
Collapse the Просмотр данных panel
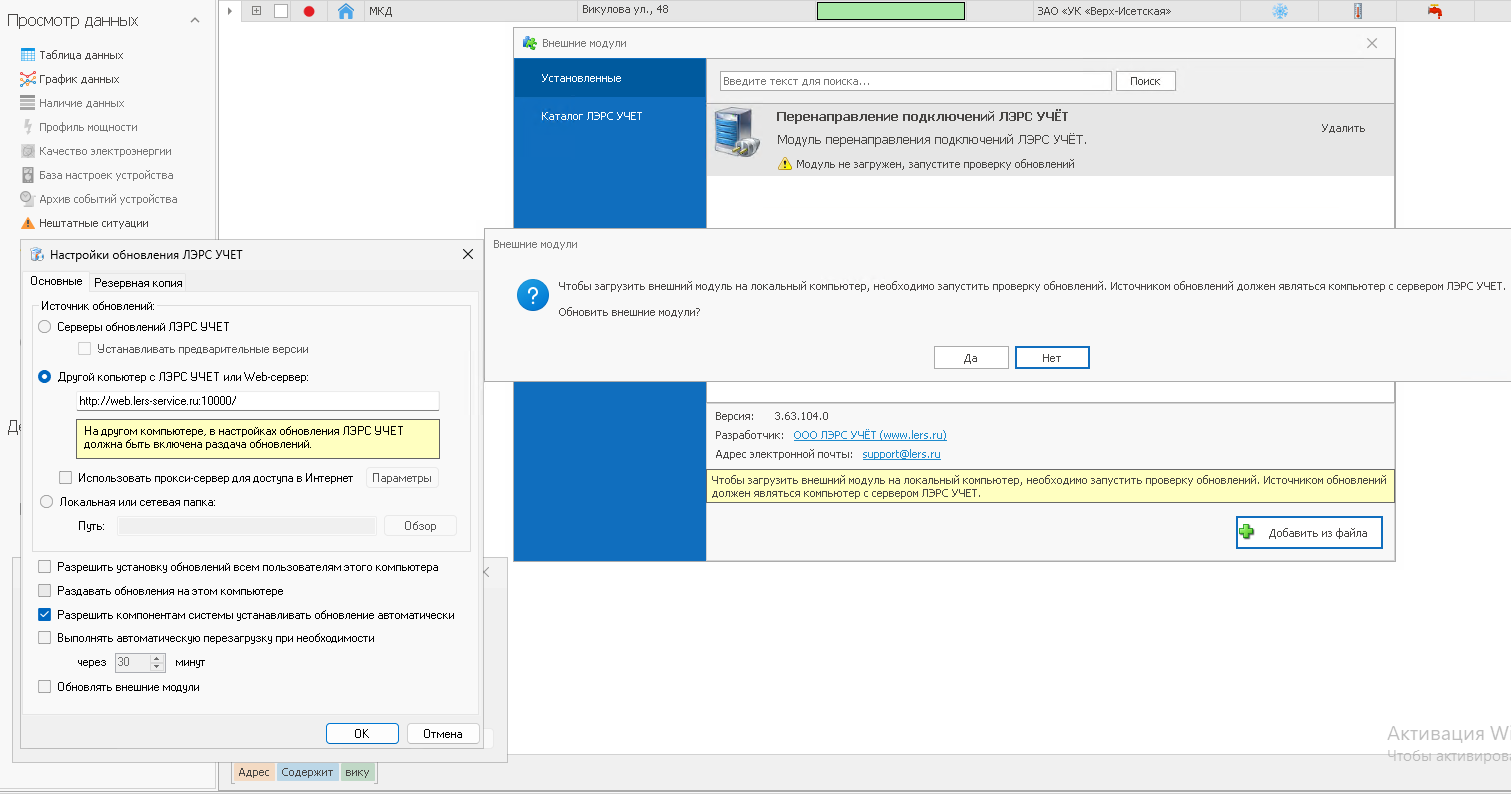point(195,21)
